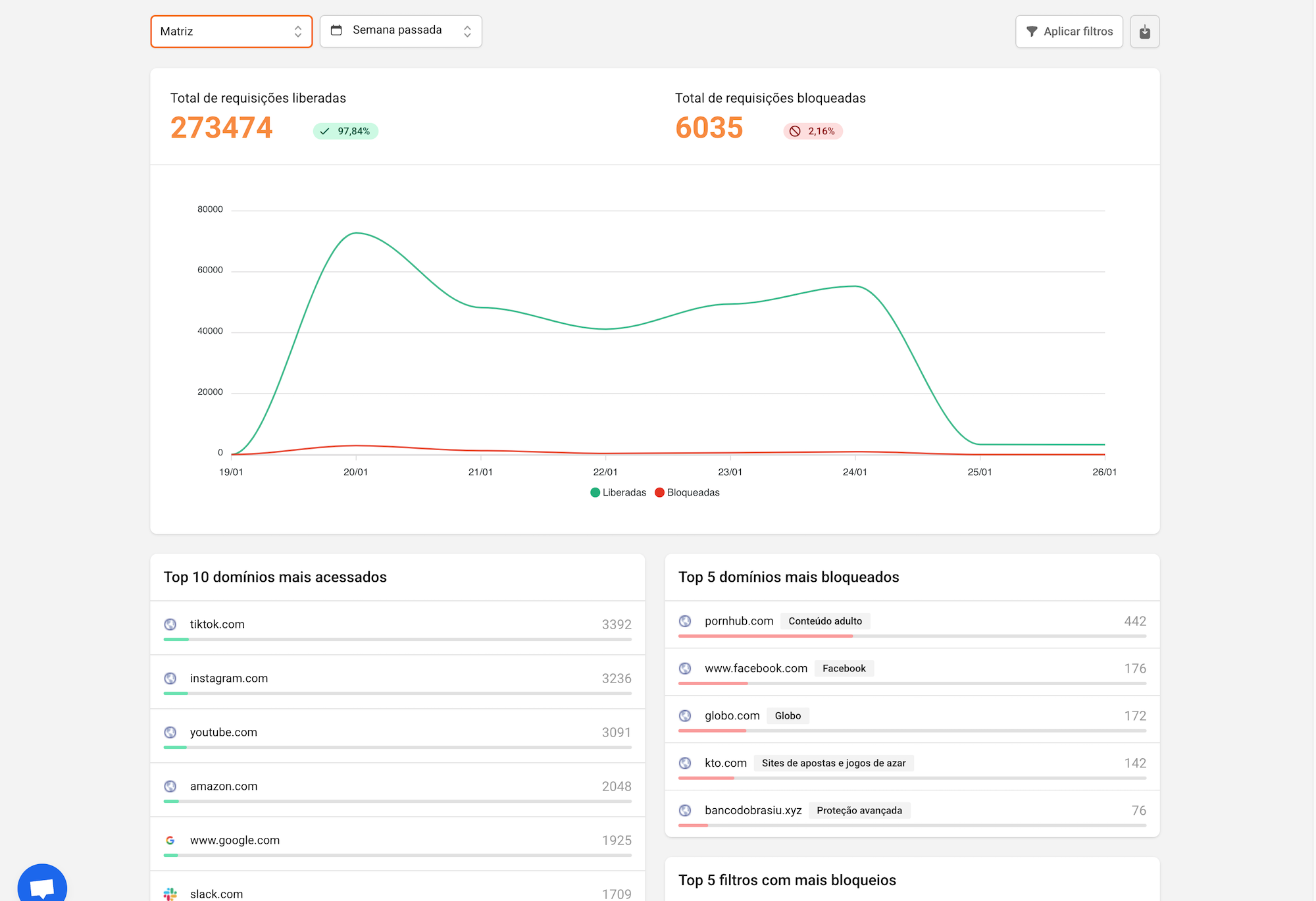
Task: Toggle the Bloqueadas legend series
Action: [688, 492]
